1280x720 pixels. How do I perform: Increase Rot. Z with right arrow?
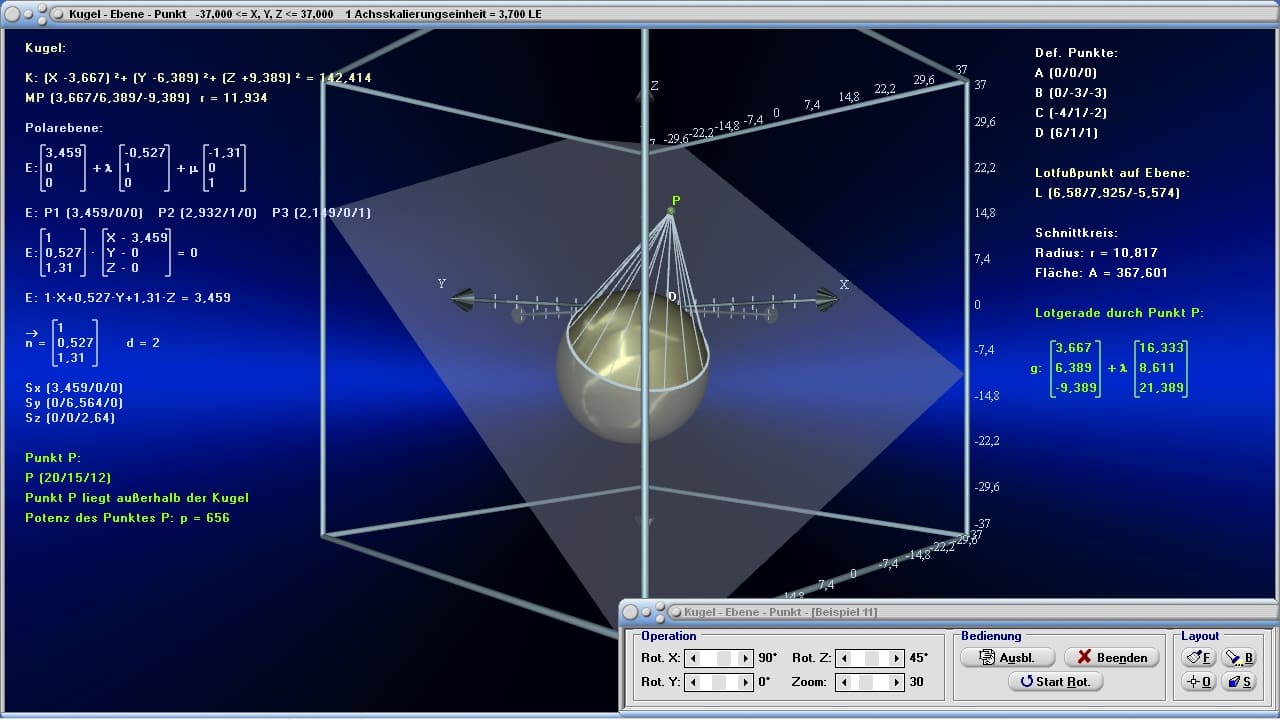tap(895, 658)
